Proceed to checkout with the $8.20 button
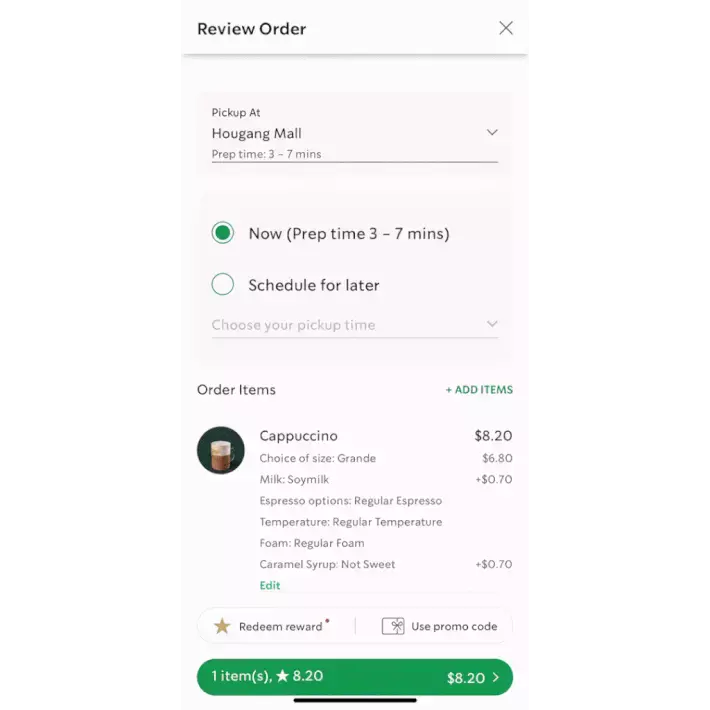Viewport: 710px width, 710px height. click(355, 677)
